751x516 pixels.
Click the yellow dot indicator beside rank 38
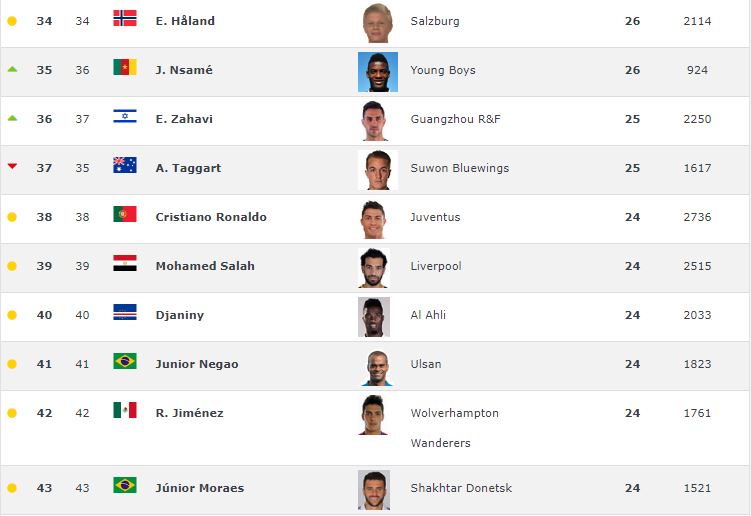point(12,217)
